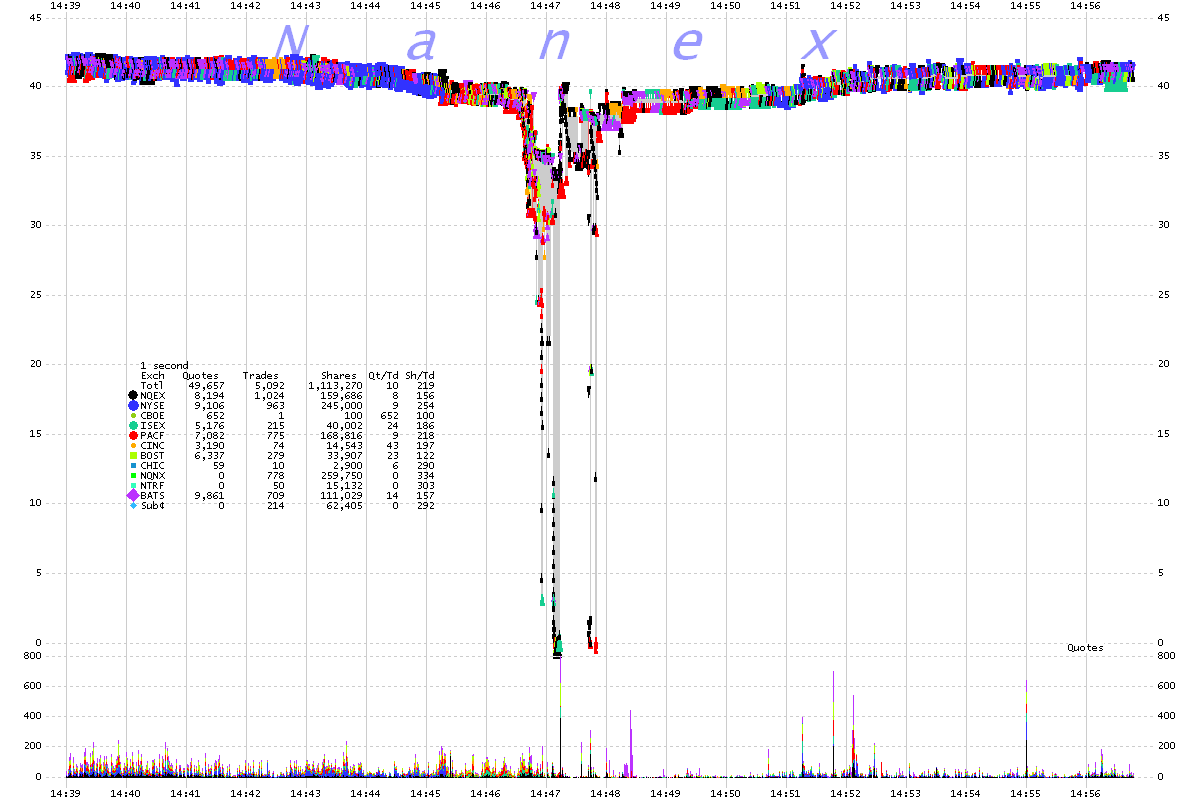Select the Qt/Td column header
The width and height of the screenshot is (1200, 800).
(x=383, y=376)
